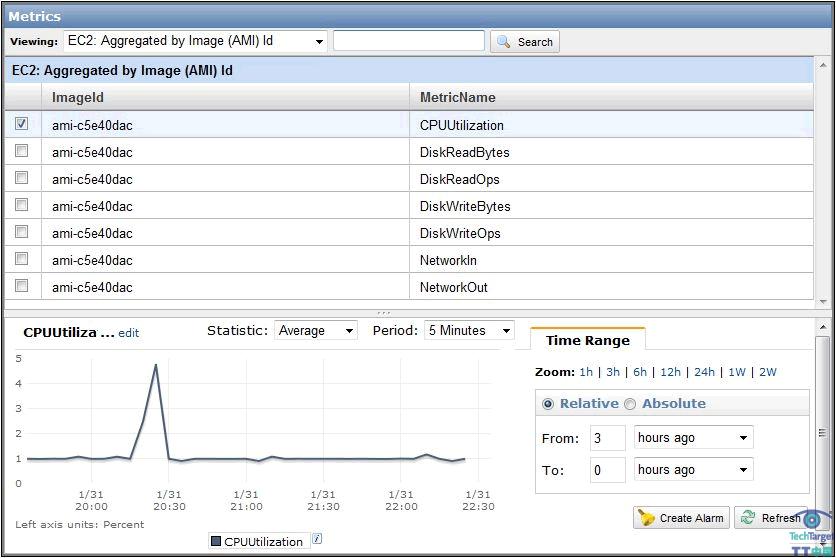Check the DiskReadBytes metric checkbox
Image resolution: width=836 pixels, height=558 pixels.
(x=21, y=151)
